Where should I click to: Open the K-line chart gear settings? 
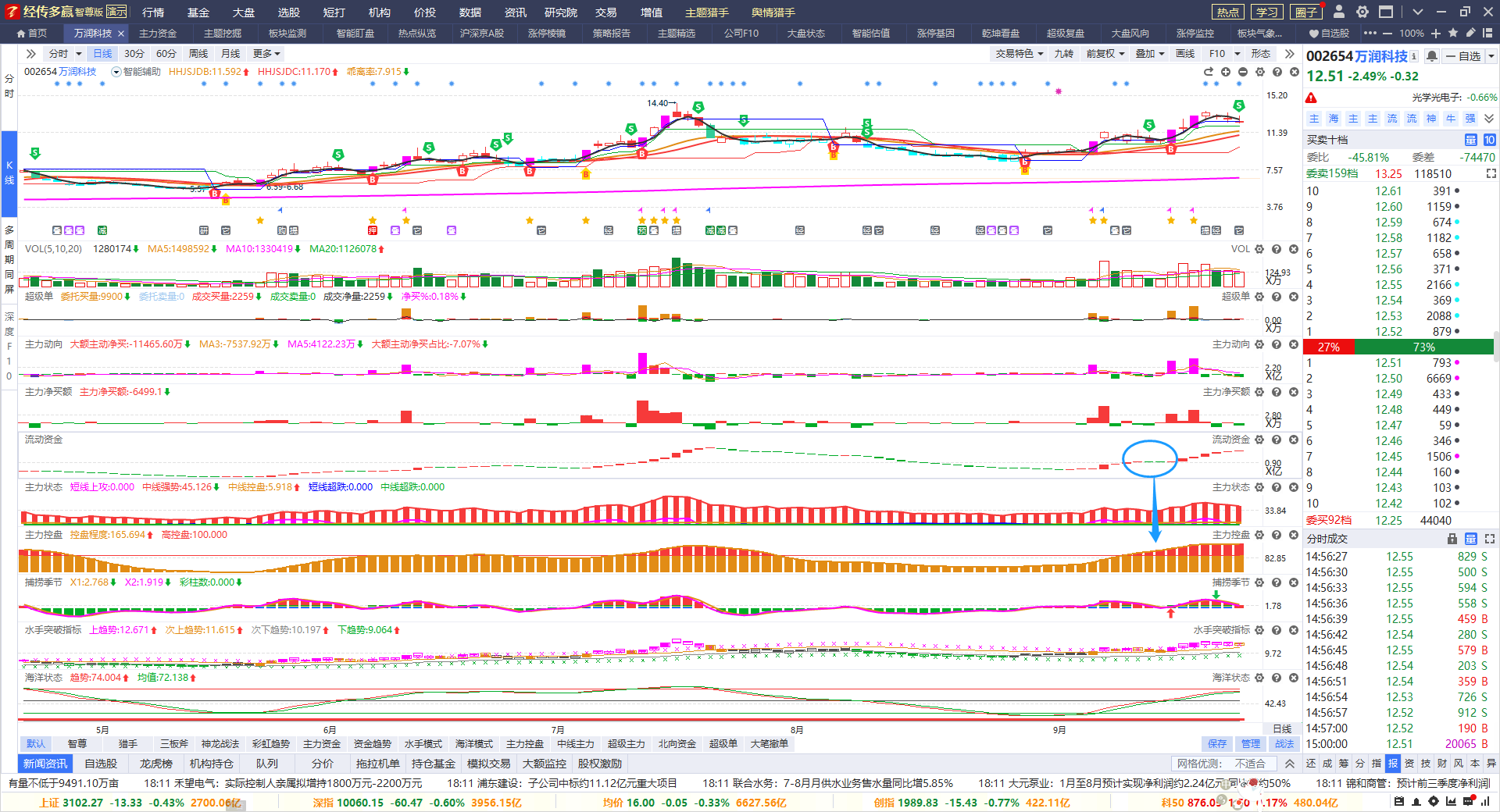click(x=1260, y=72)
